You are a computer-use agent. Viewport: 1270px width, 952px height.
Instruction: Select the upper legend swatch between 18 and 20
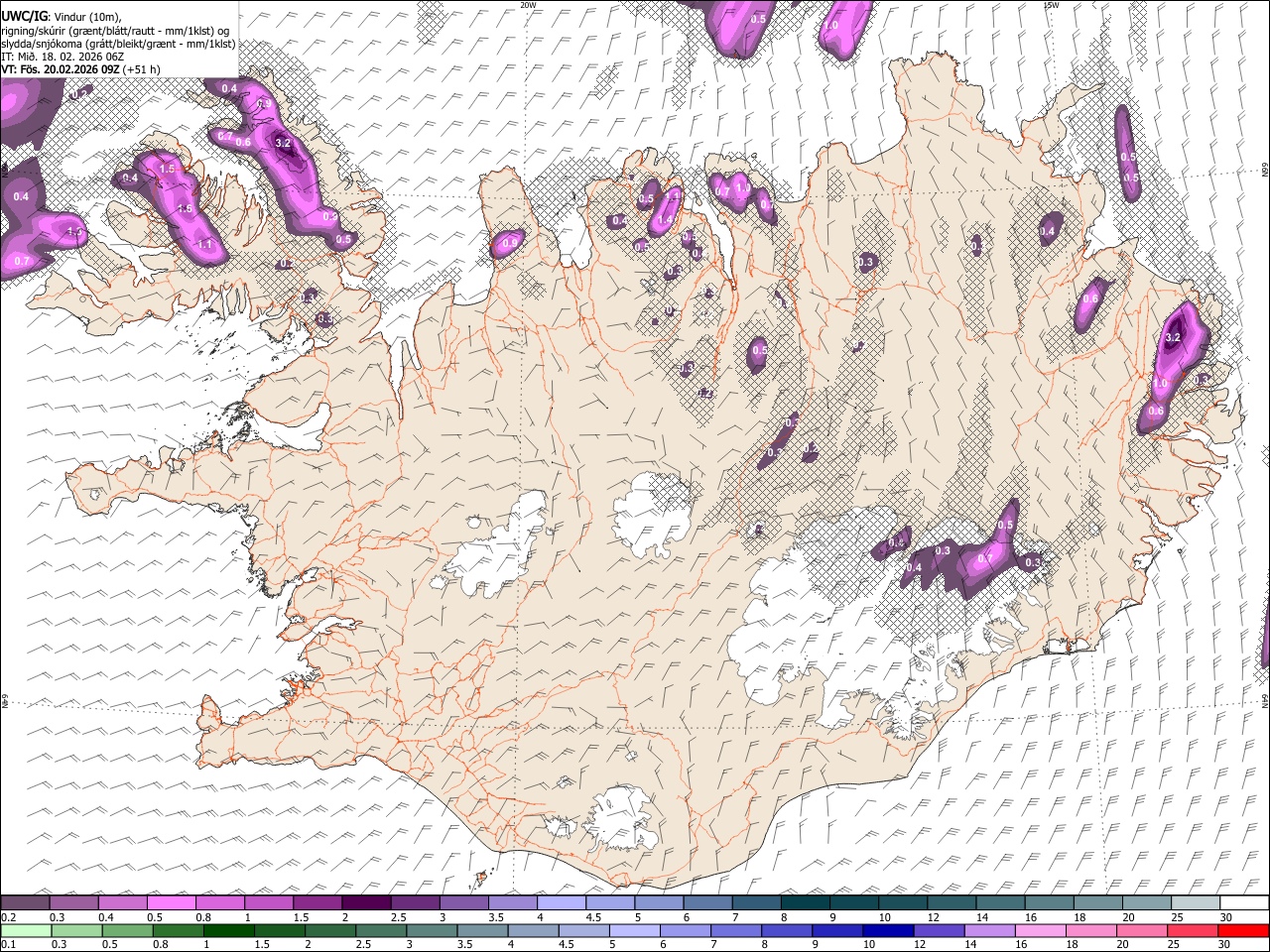click(1098, 903)
